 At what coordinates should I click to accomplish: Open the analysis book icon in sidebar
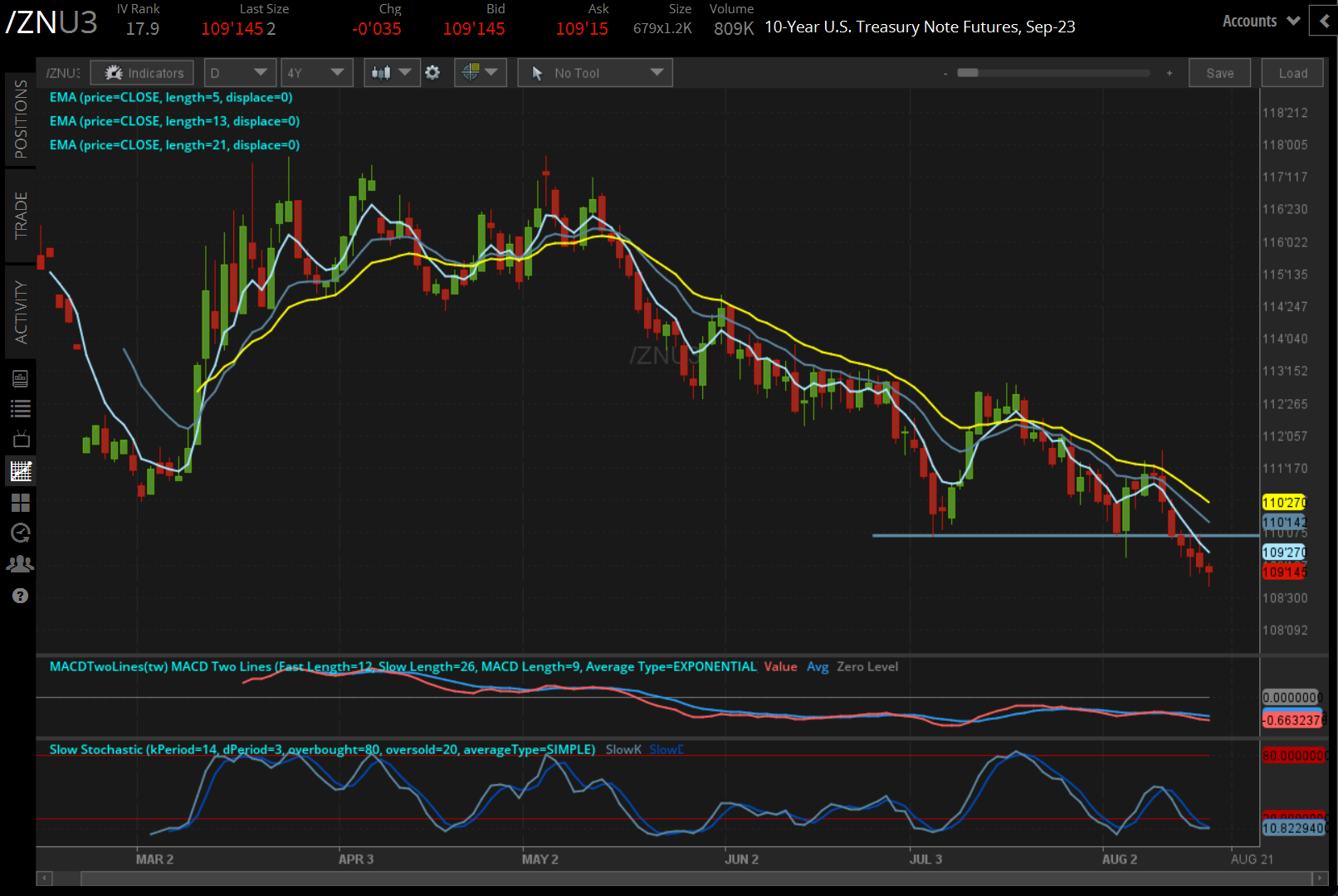pos(21,379)
